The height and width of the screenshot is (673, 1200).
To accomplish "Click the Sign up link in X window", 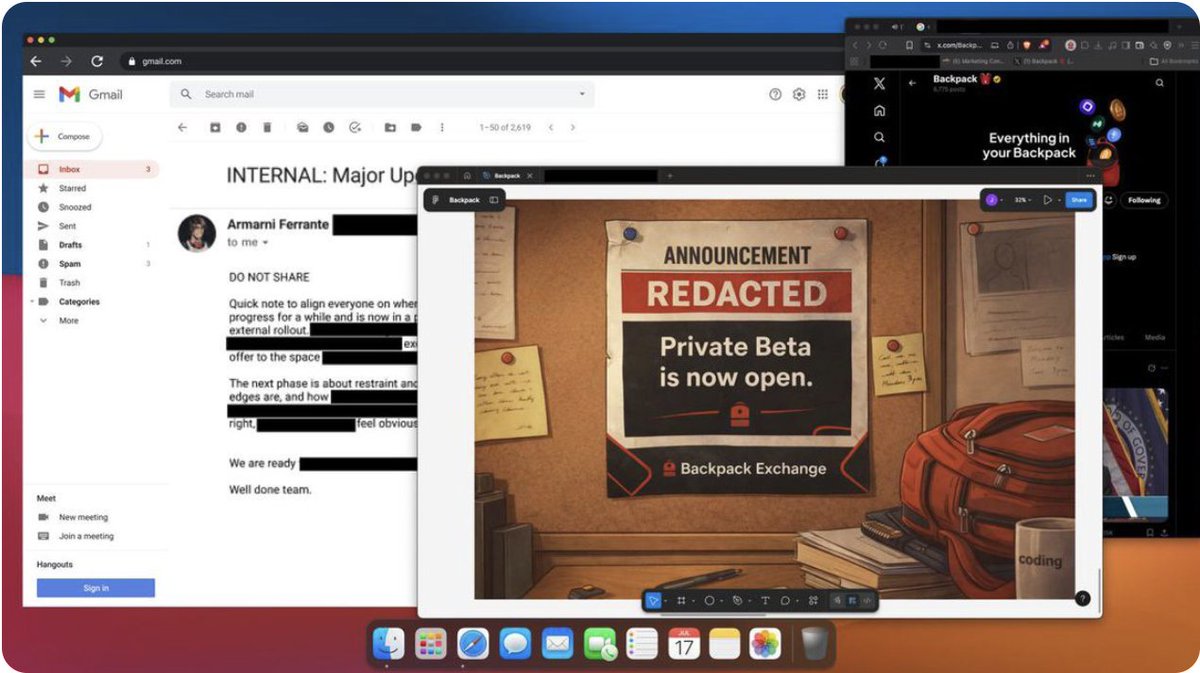I will click(1124, 257).
